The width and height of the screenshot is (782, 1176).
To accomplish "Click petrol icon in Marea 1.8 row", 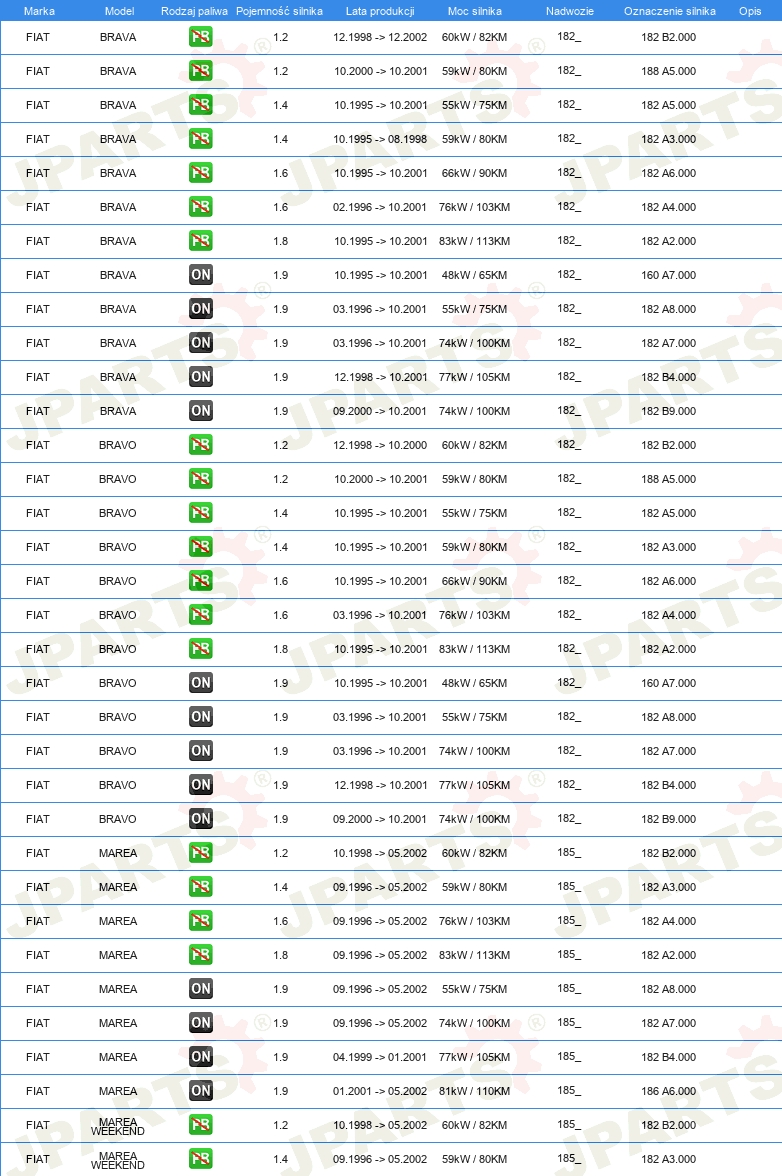I will [200, 955].
